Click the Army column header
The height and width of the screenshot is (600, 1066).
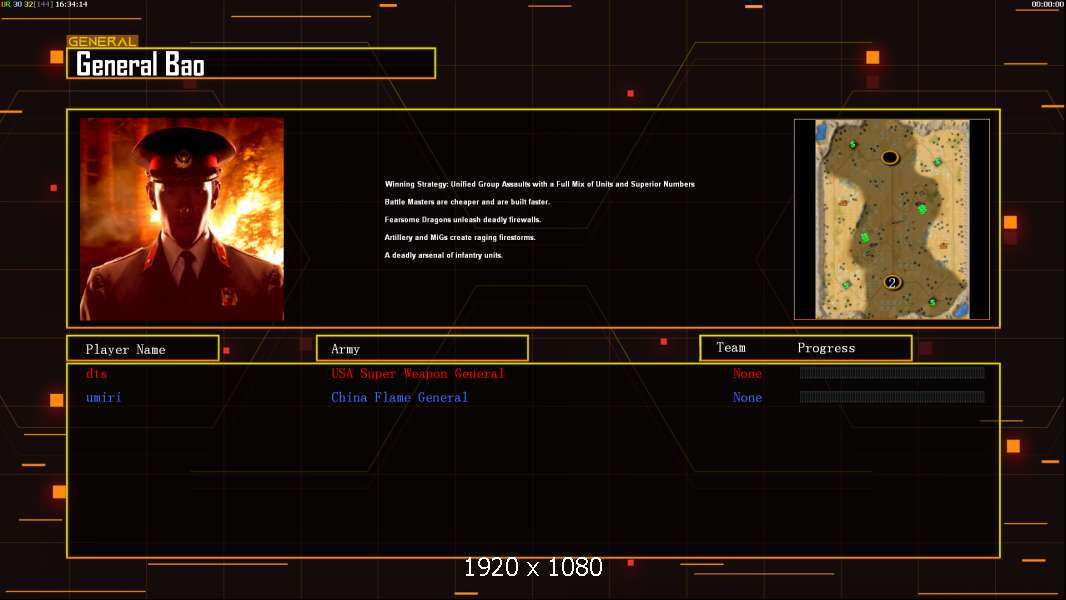(x=422, y=349)
